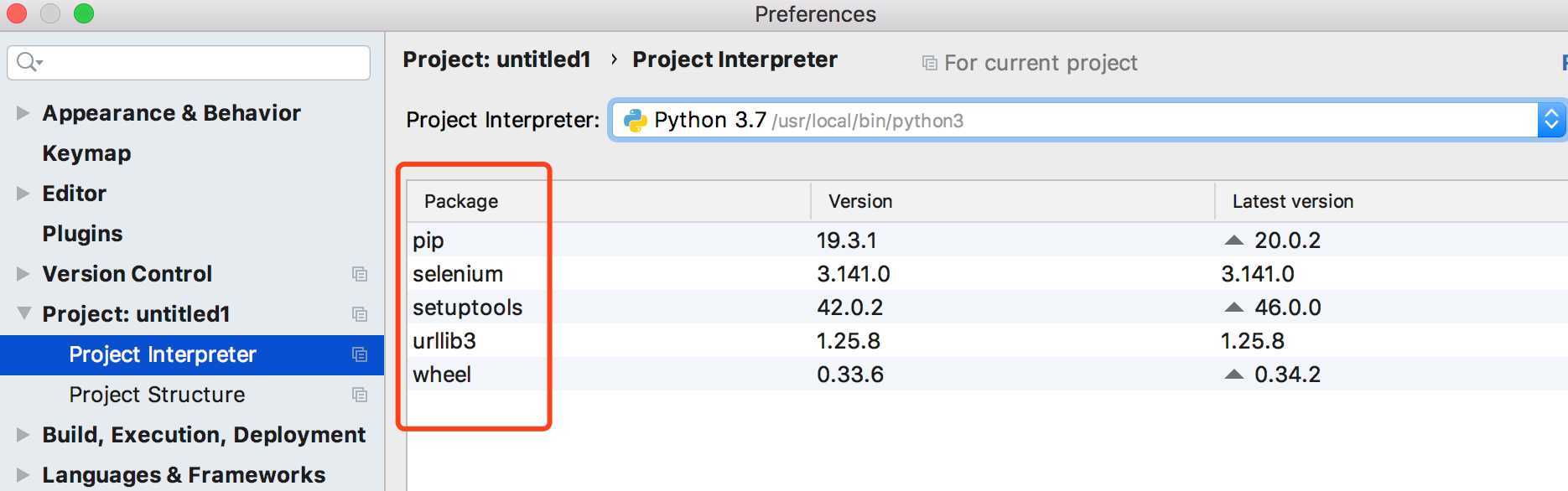The image size is (1568, 491).
Task: Click latest version 20.0.2 for pip
Action: click(x=1287, y=240)
